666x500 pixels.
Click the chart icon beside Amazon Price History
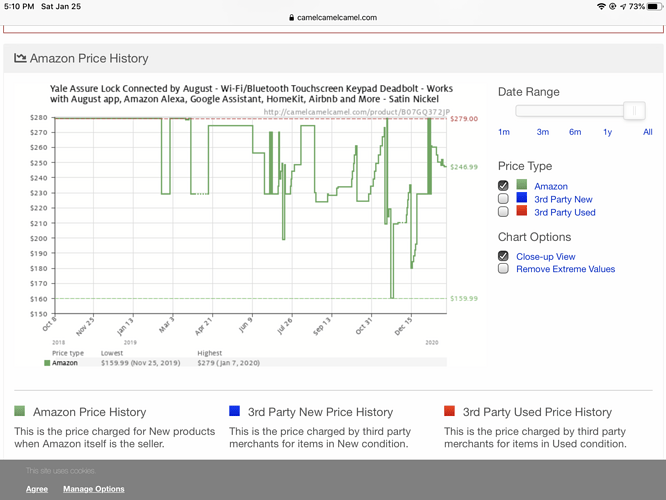[x=20, y=58]
